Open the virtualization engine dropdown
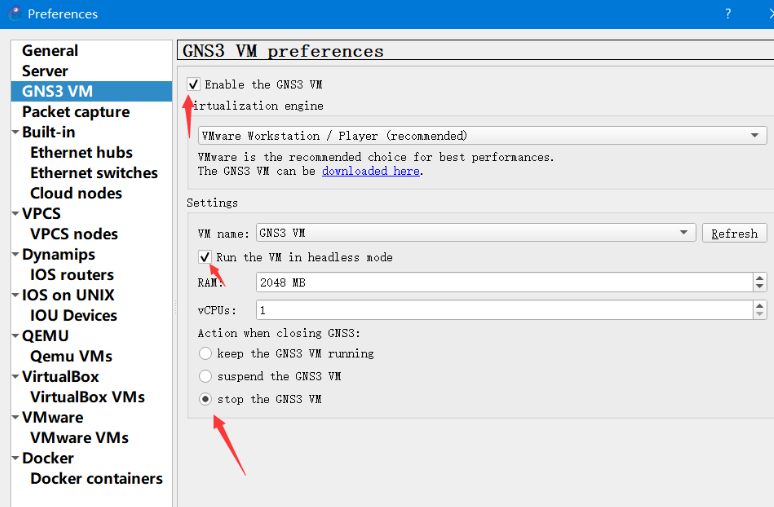 pyautogui.click(x=482, y=135)
